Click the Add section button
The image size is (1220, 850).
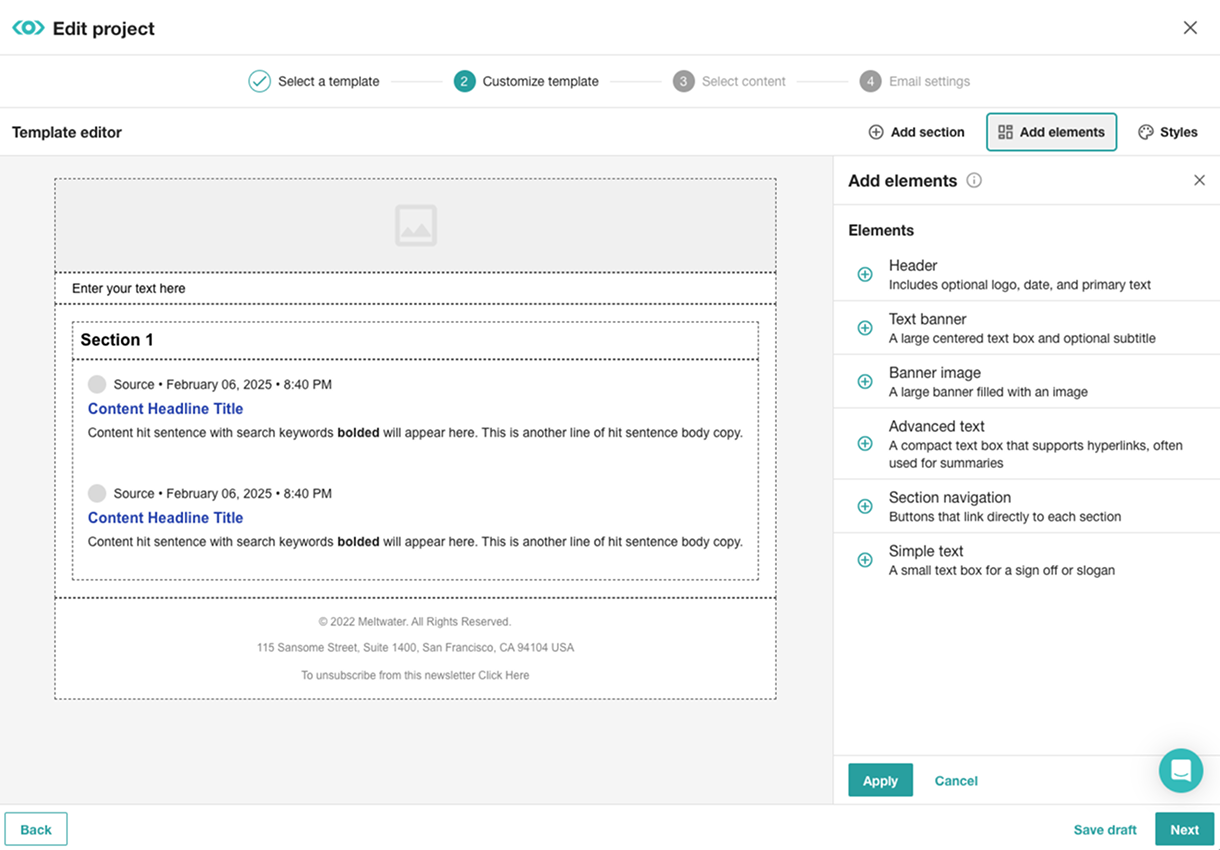916,132
